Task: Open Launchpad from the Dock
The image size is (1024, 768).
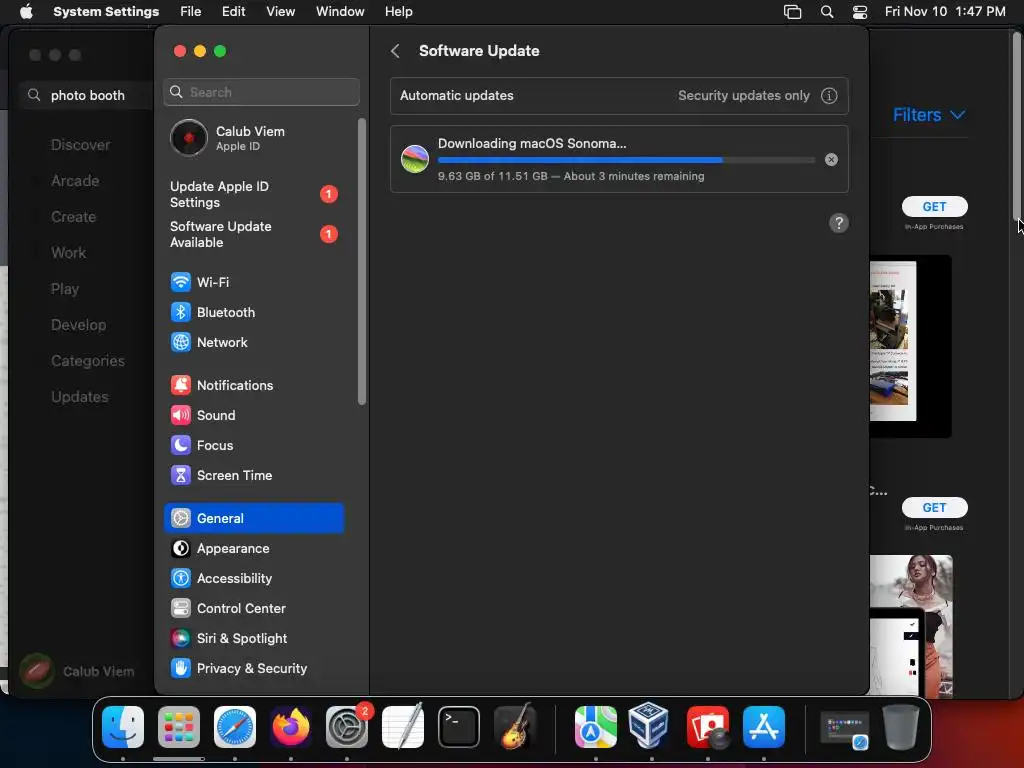Action: click(179, 727)
